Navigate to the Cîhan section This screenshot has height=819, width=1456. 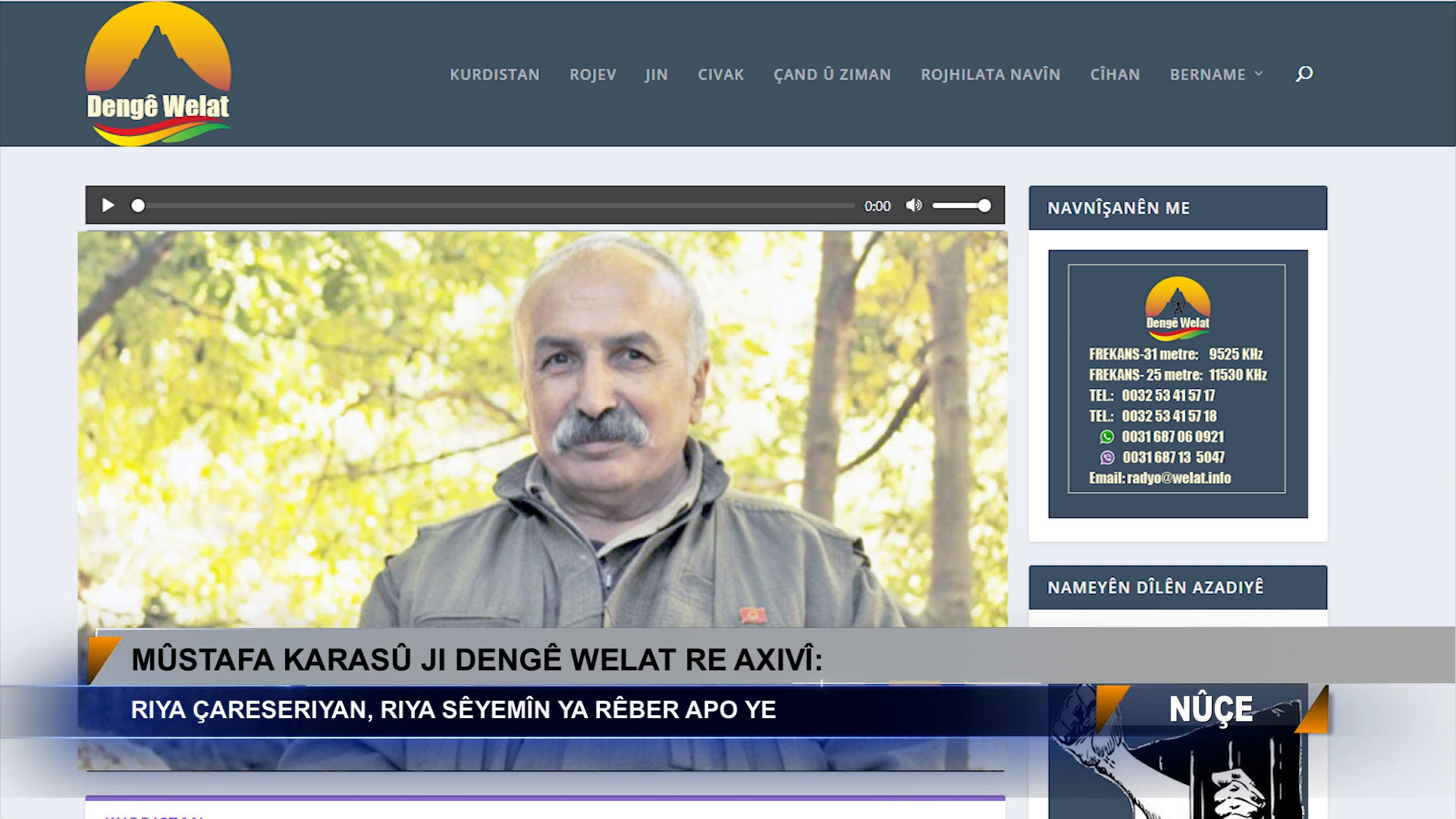(1115, 74)
